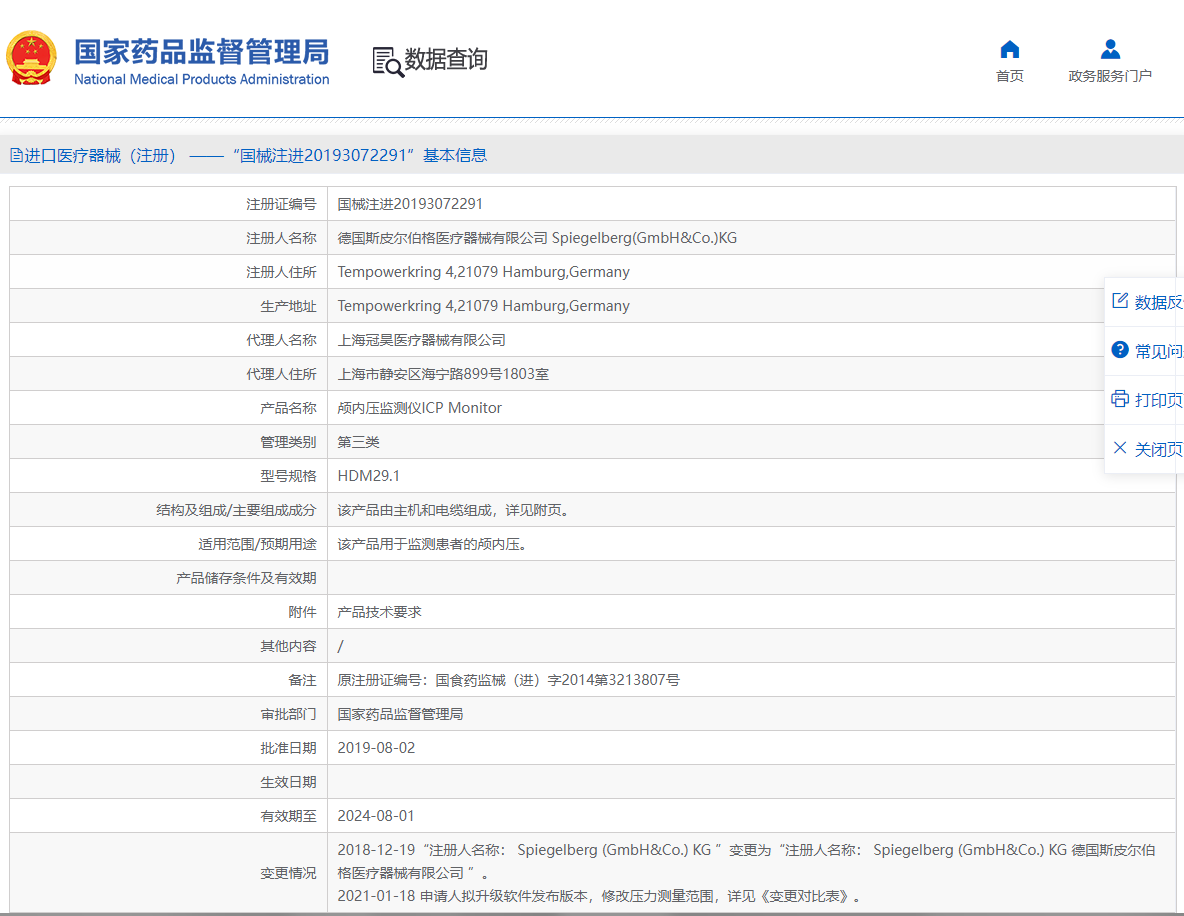Click approval date 2019-08-02
The image size is (1184, 916).
[x=376, y=748]
